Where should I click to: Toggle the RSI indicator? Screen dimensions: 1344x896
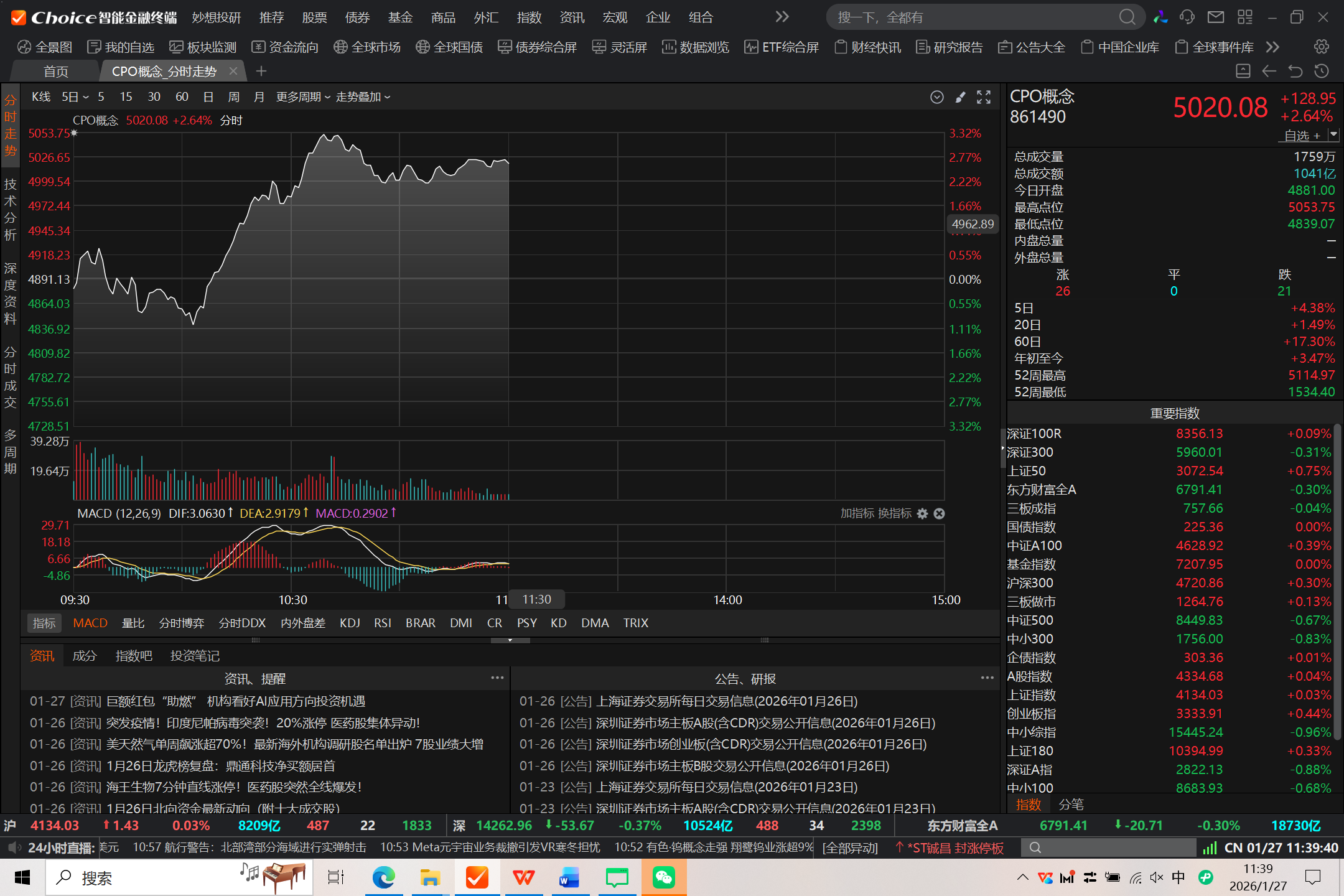(382, 623)
